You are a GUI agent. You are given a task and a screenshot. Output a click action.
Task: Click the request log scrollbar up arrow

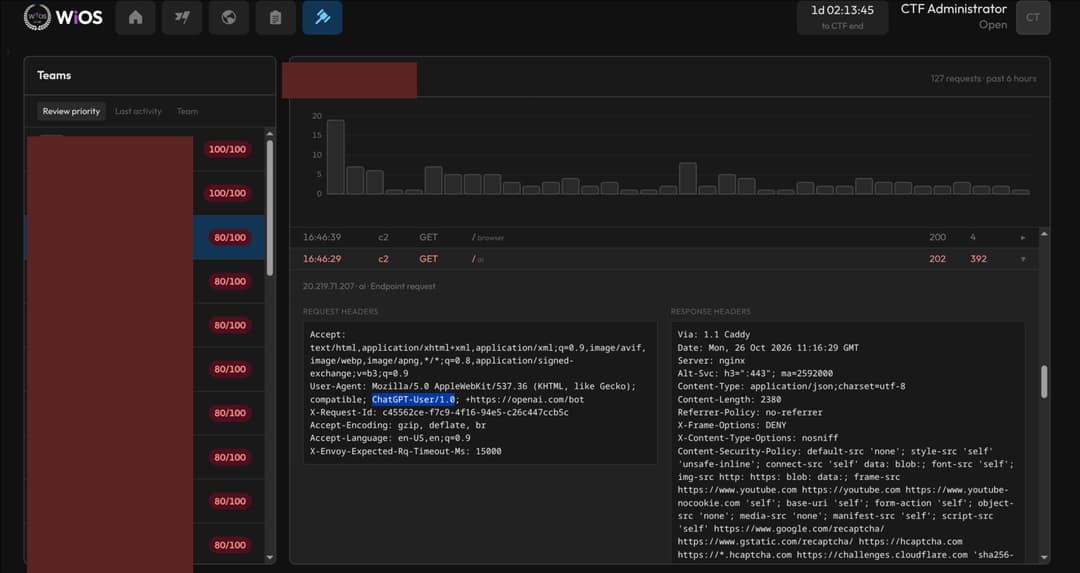1043,234
